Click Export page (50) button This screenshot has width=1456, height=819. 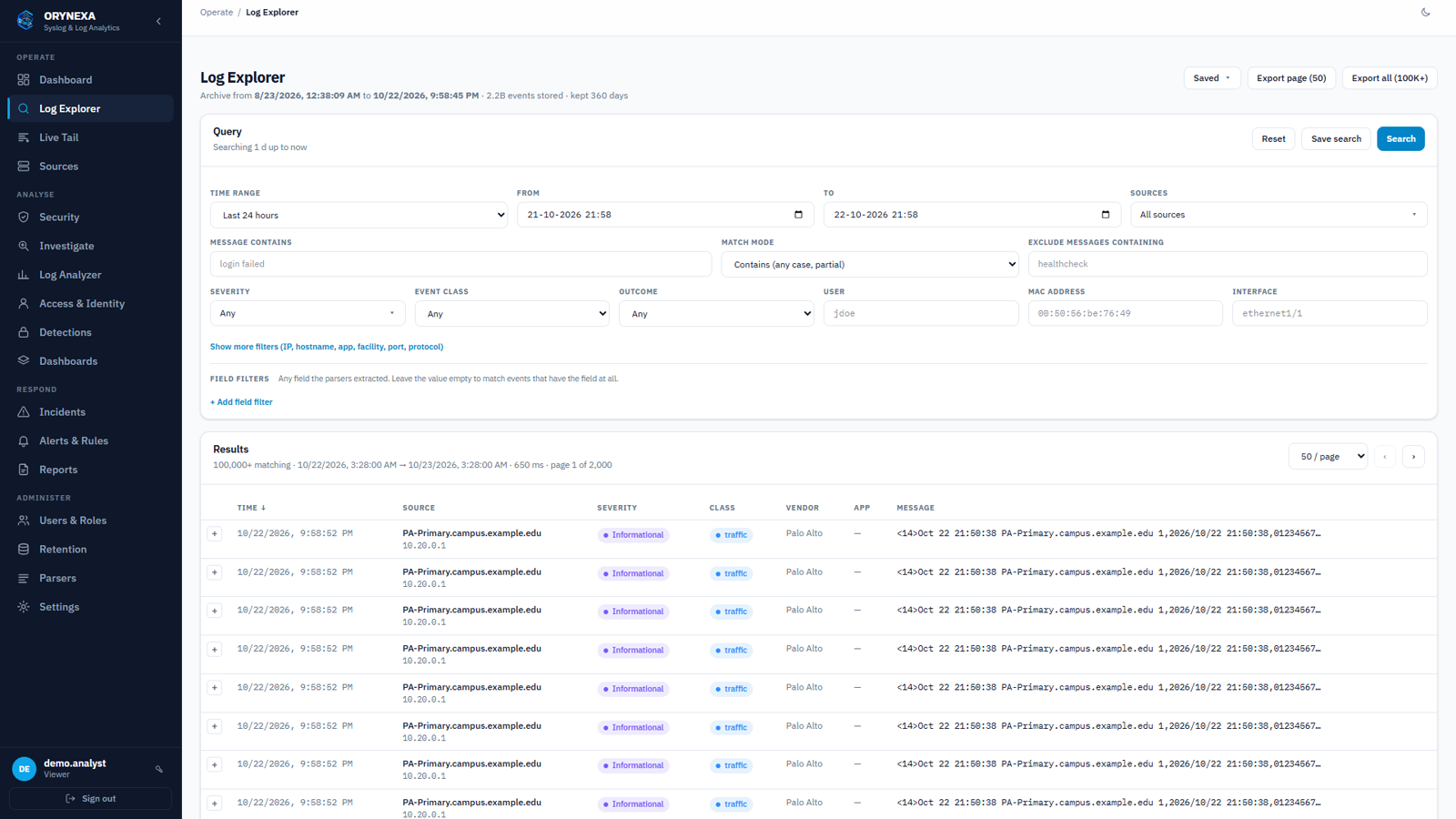click(x=1291, y=78)
